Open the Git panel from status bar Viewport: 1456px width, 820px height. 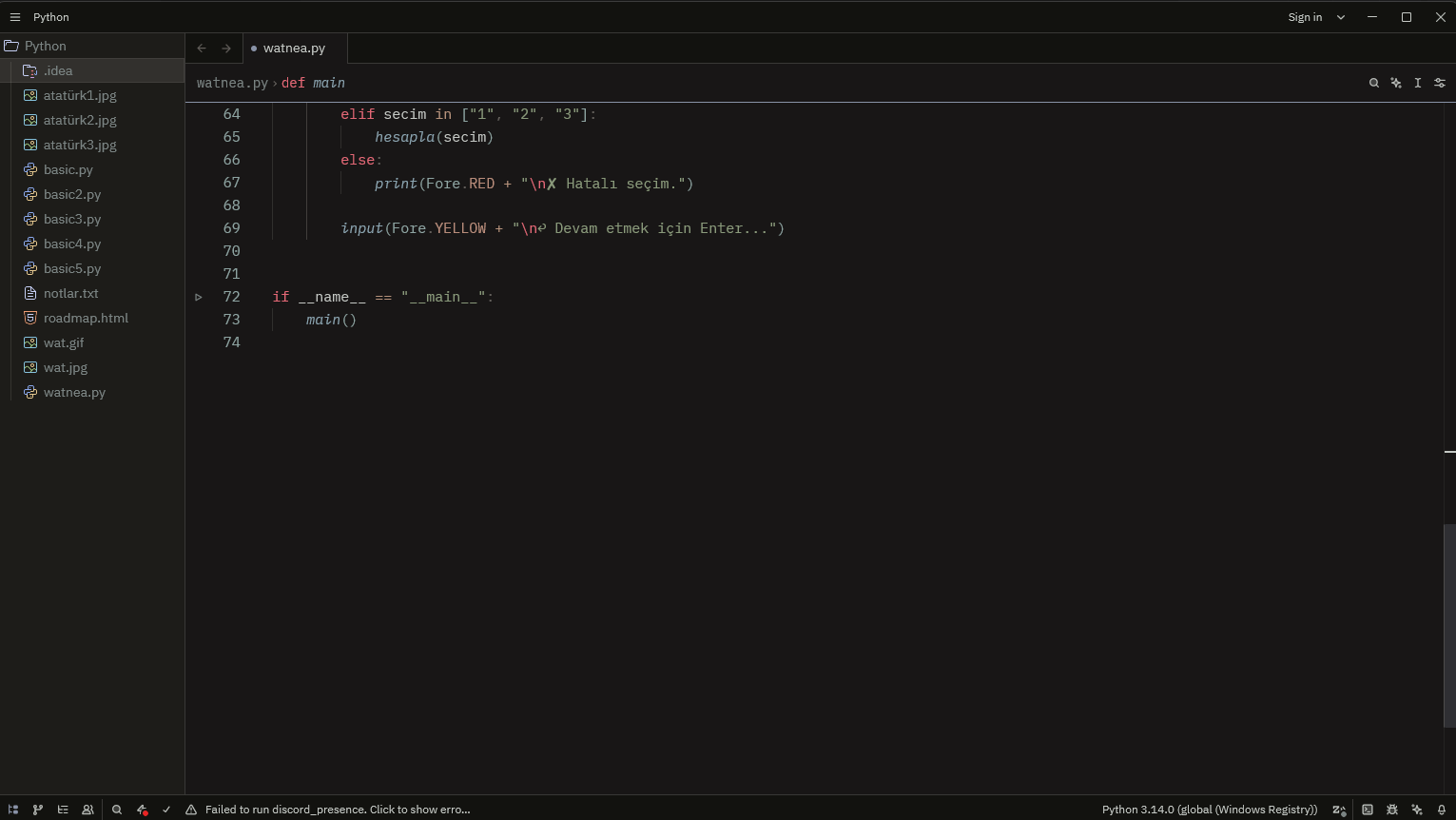coord(38,810)
